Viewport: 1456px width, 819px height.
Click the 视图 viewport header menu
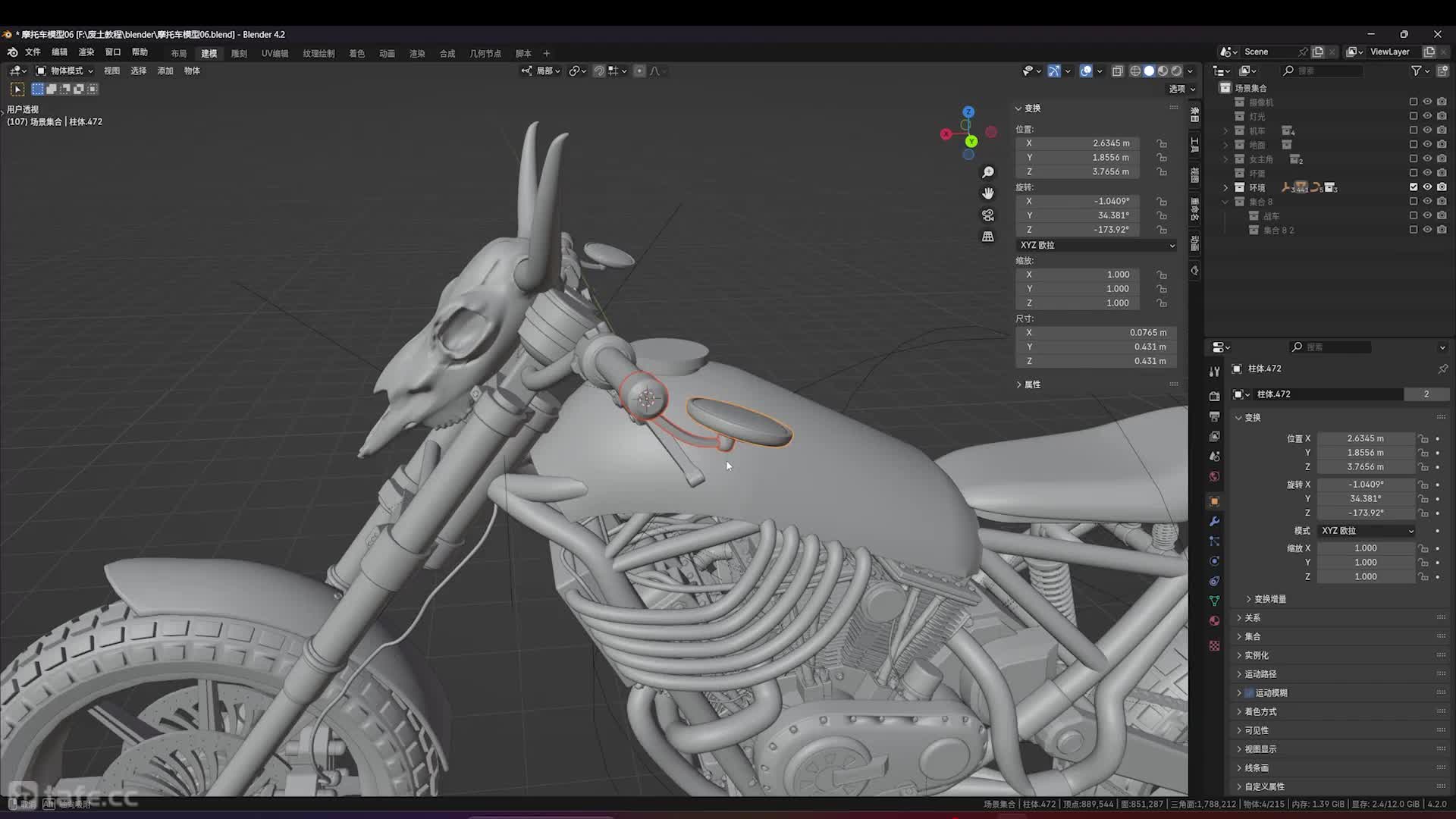(111, 71)
